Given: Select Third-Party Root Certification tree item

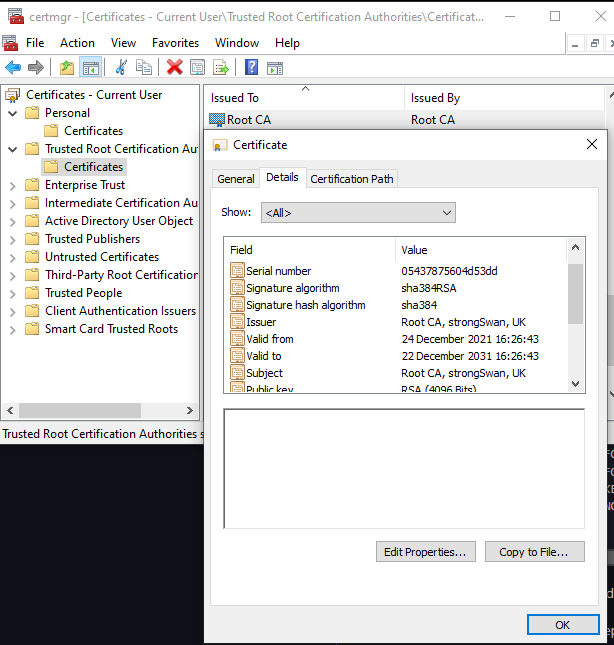Looking at the screenshot, I should [121, 275].
